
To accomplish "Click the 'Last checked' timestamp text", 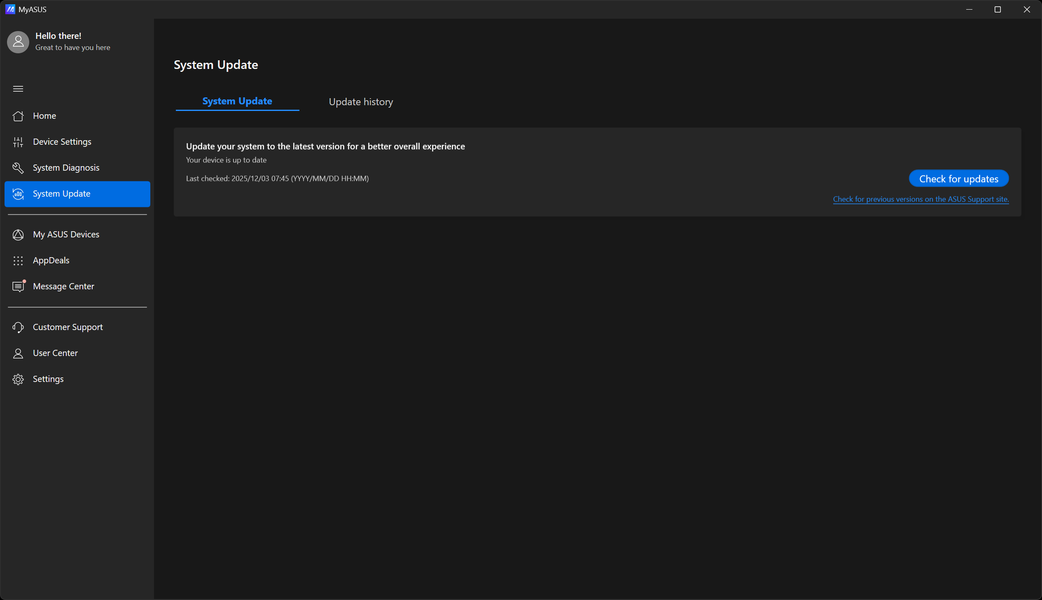I will [x=277, y=179].
